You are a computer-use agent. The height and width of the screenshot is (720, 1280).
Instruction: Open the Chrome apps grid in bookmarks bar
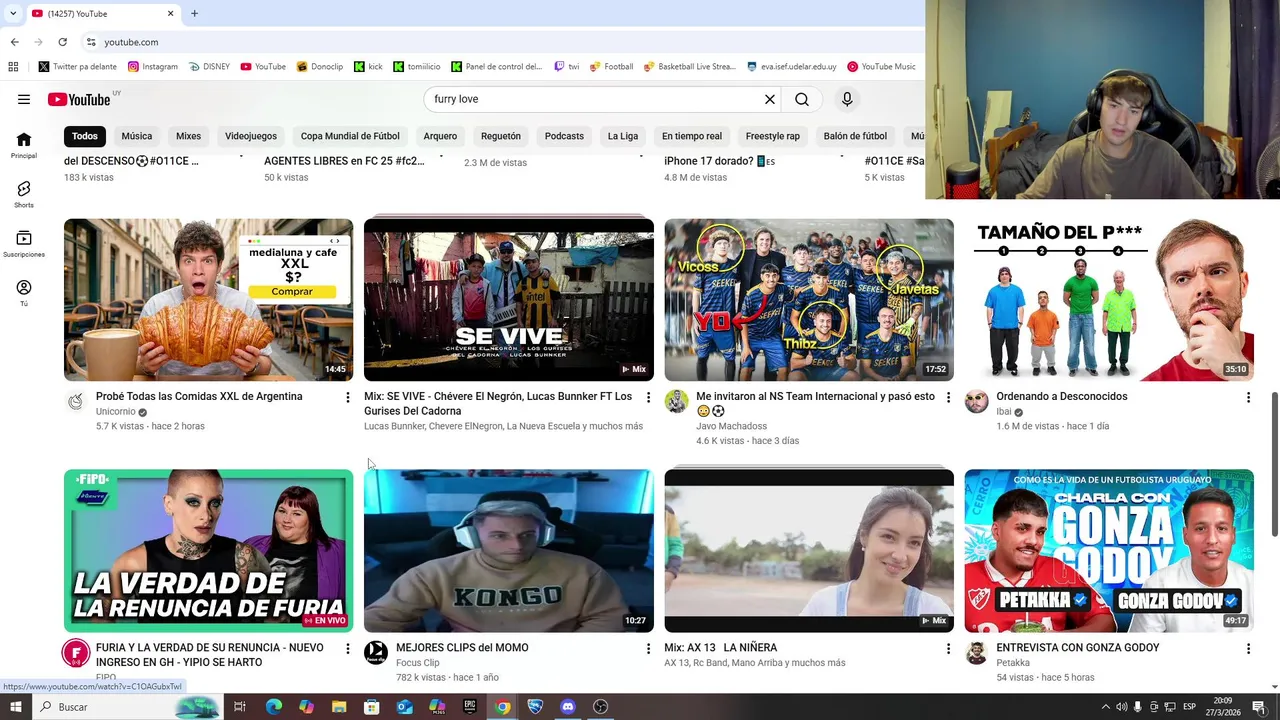click(13, 67)
